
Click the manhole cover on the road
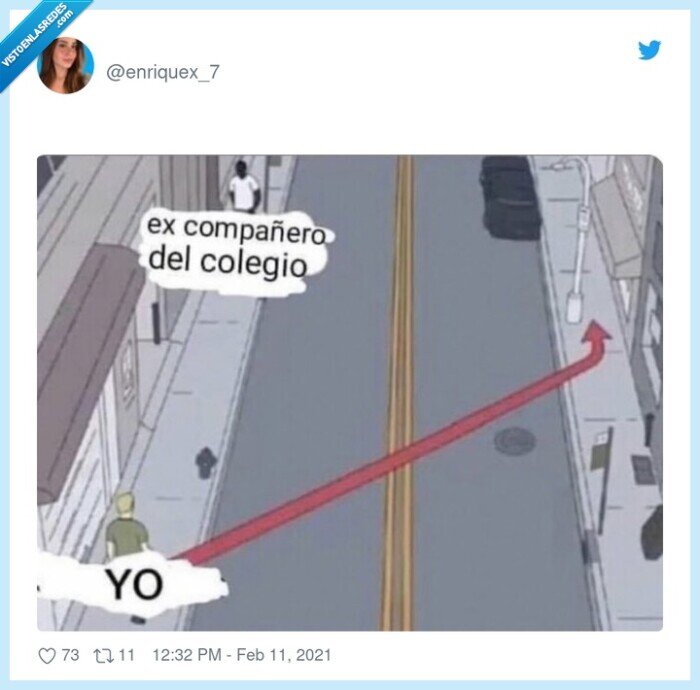click(x=515, y=441)
